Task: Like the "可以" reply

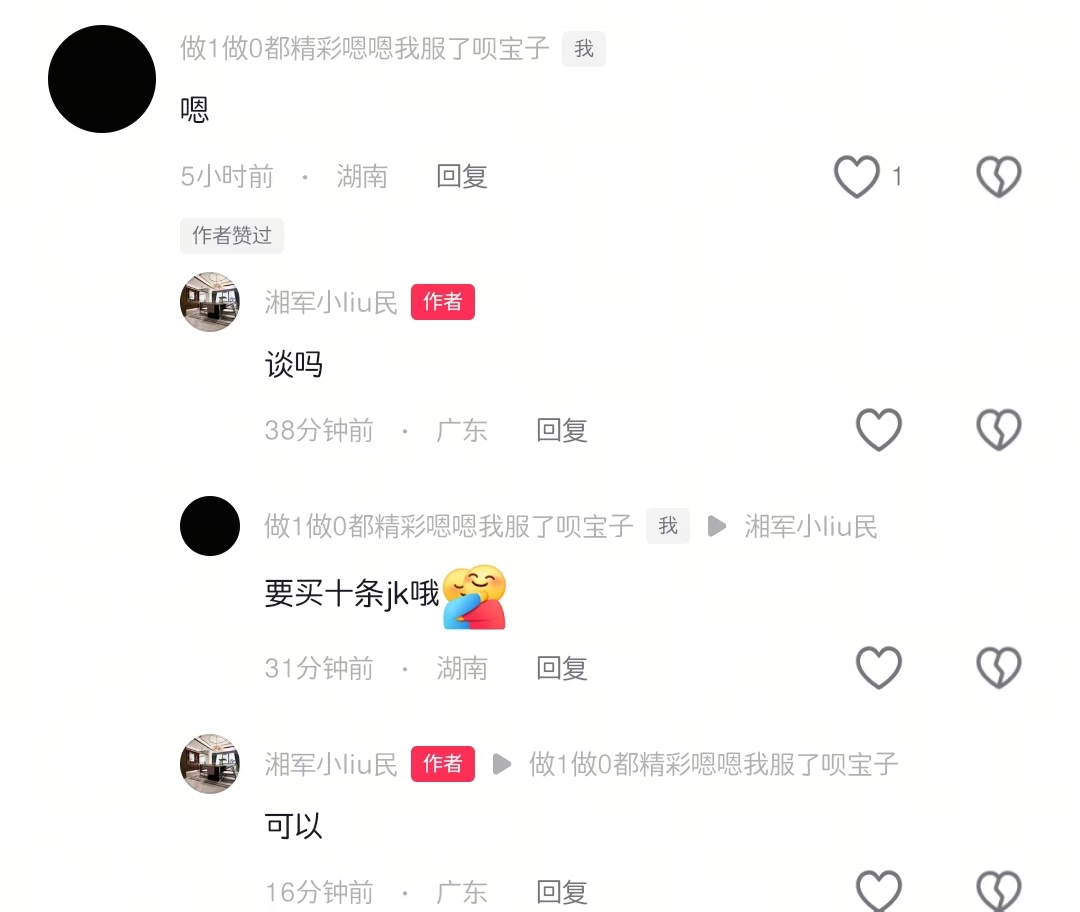Action: click(878, 891)
